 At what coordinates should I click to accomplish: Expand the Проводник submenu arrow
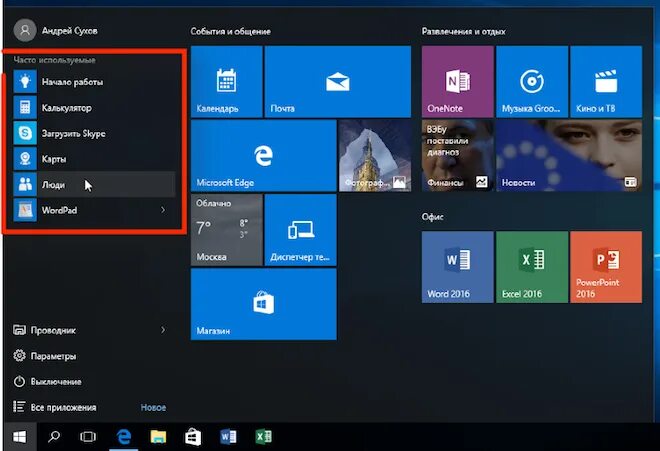pos(163,330)
